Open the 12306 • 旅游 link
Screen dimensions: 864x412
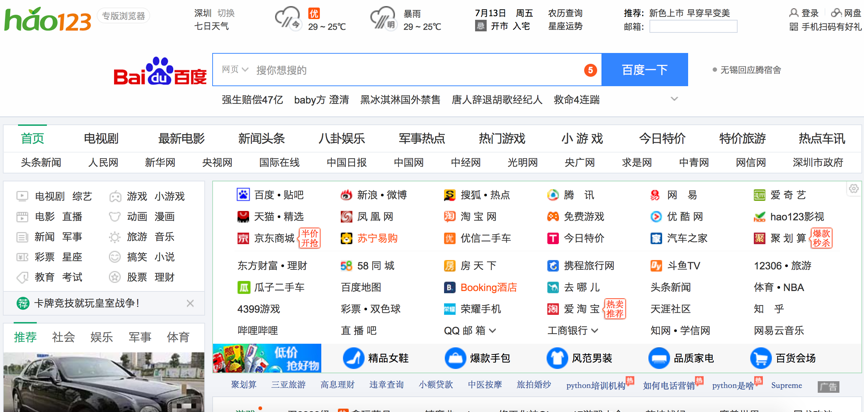click(782, 266)
